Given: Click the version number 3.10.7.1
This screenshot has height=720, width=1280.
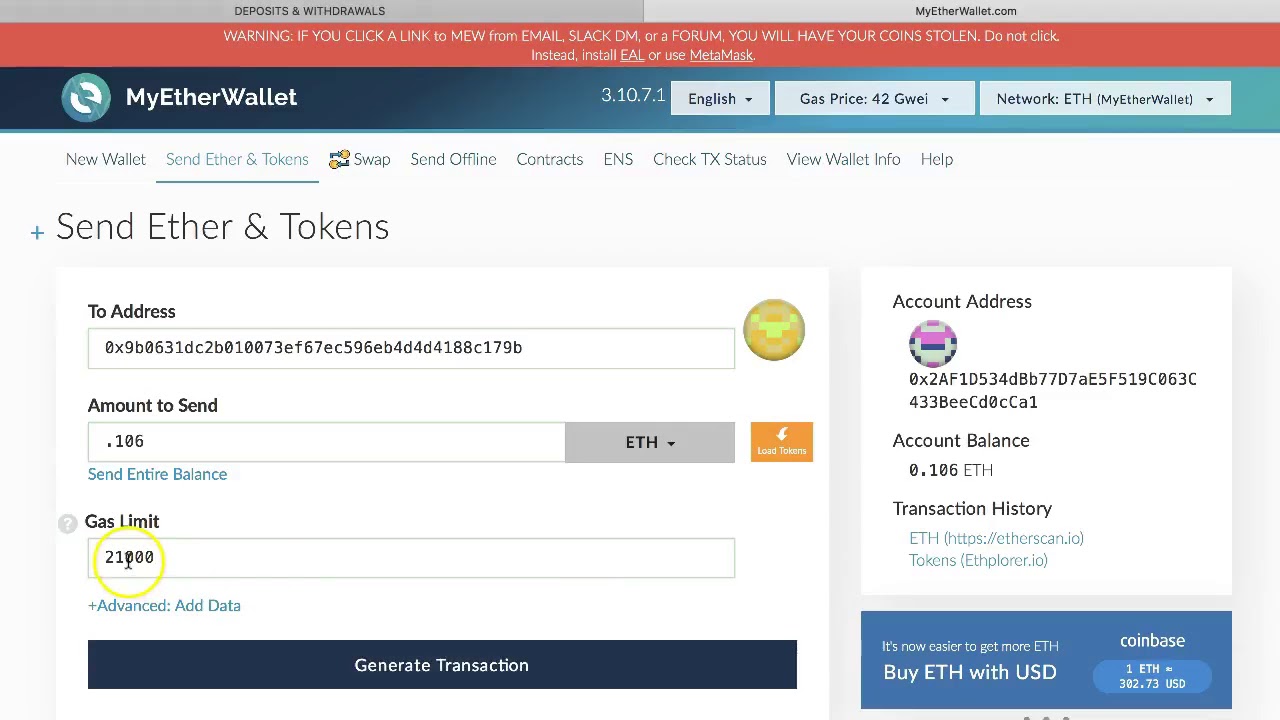Looking at the screenshot, I should point(633,95).
